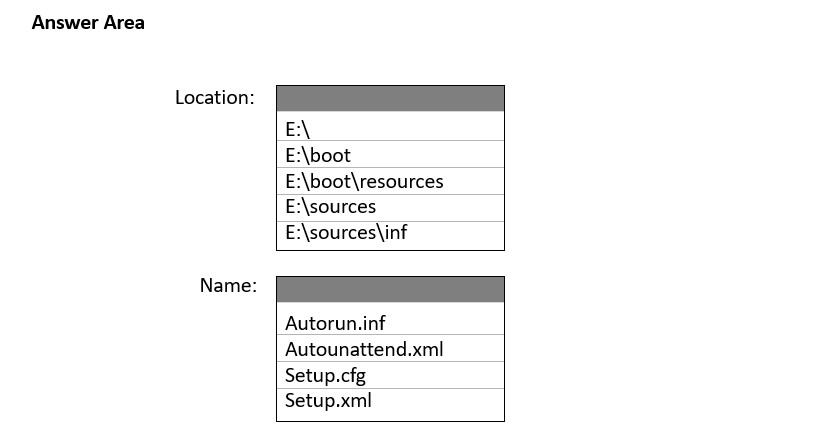The image size is (815, 437).
Task: Select E:\ in the Location list
Action: [x=390, y=128]
